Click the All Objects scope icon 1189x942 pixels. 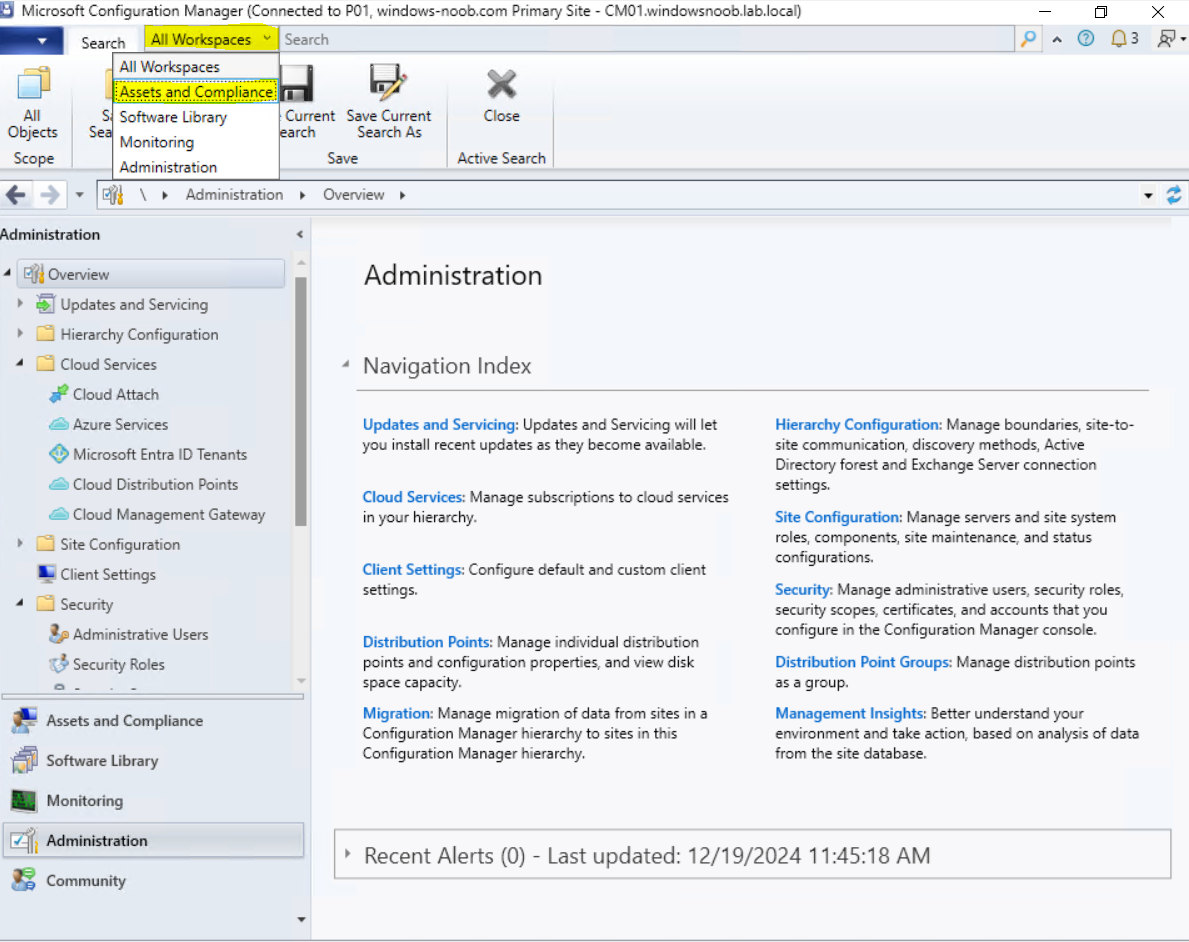click(x=33, y=83)
